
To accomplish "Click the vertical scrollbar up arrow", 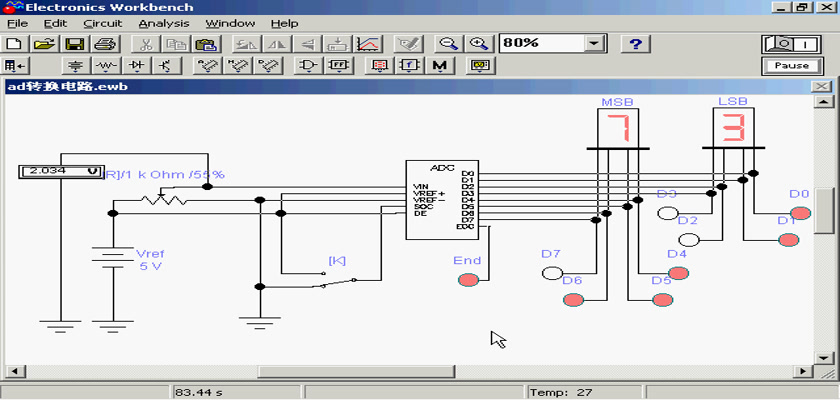I will (823, 102).
